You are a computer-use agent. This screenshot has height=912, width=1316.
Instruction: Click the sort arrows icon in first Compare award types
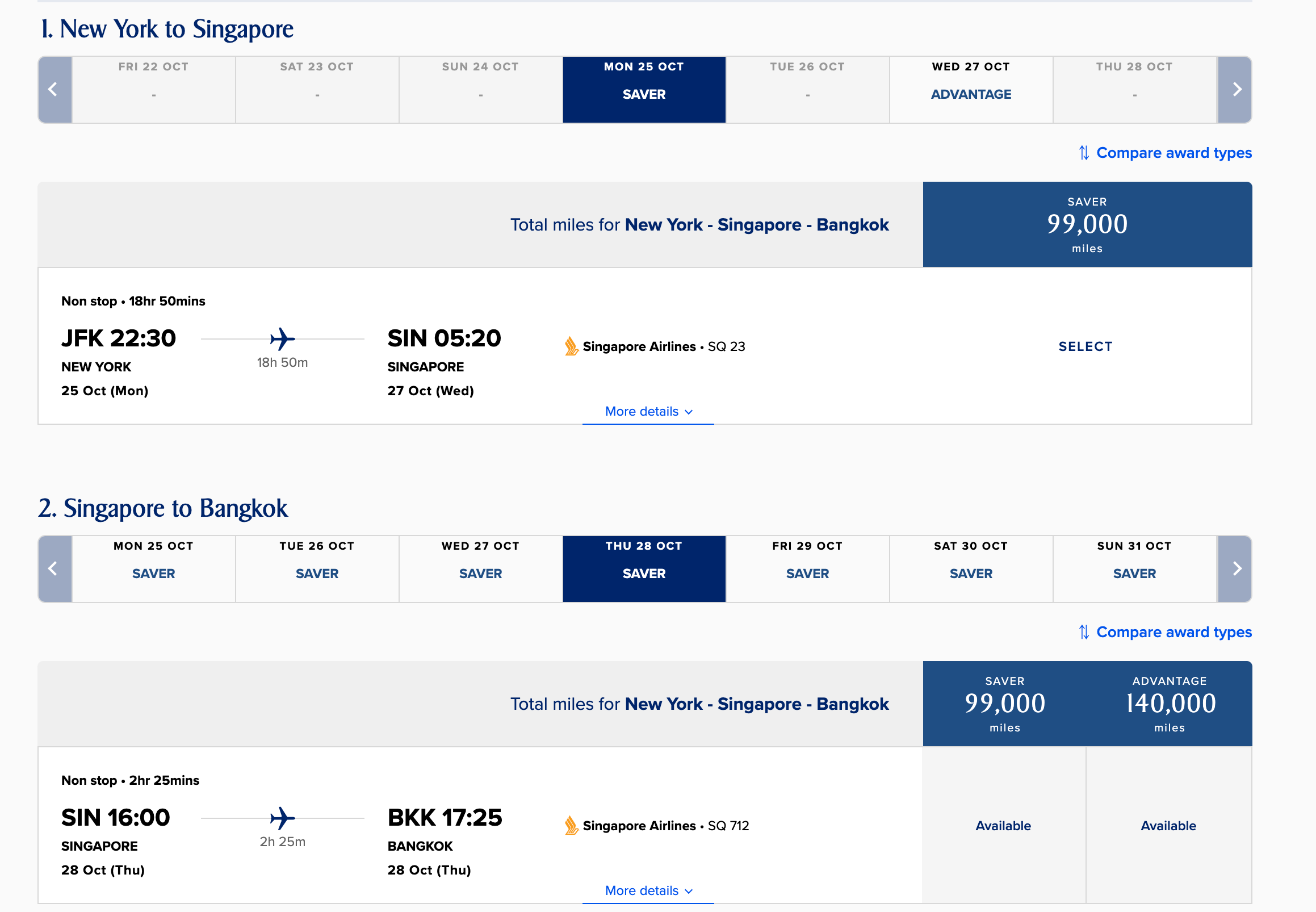(x=1084, y=153)
